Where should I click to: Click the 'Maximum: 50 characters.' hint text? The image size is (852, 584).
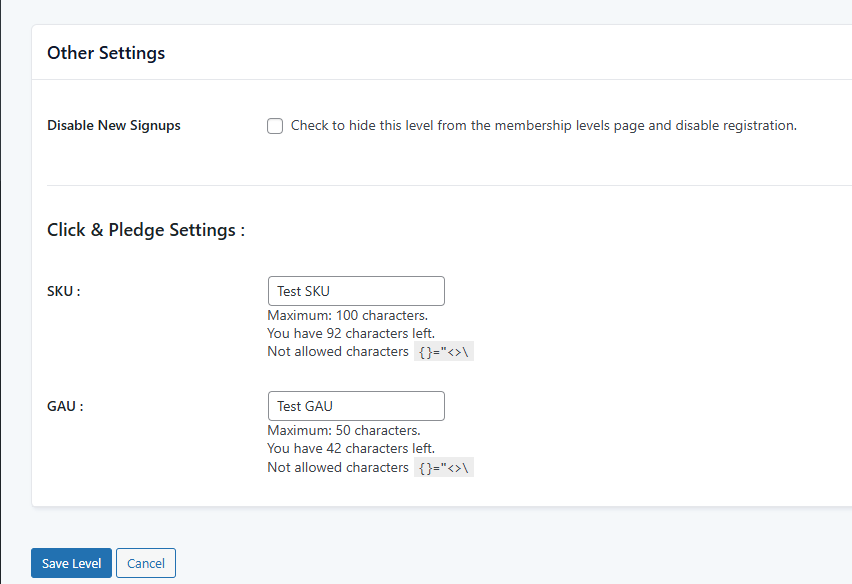(344, 430)
